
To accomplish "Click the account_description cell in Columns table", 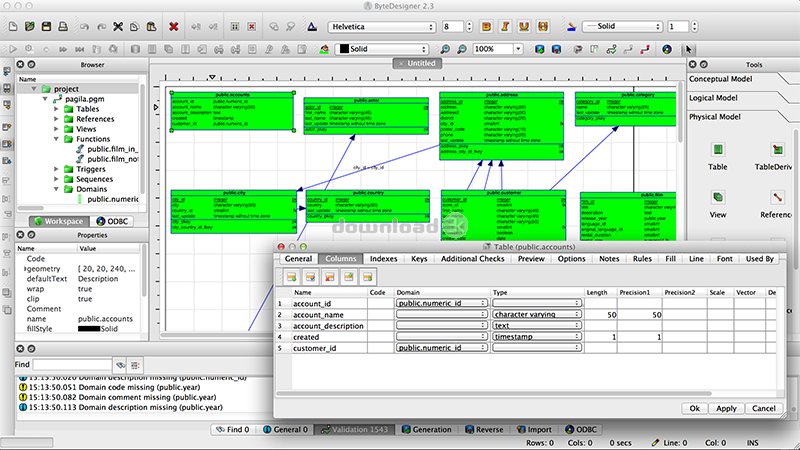I will click(x=328, y=326).
